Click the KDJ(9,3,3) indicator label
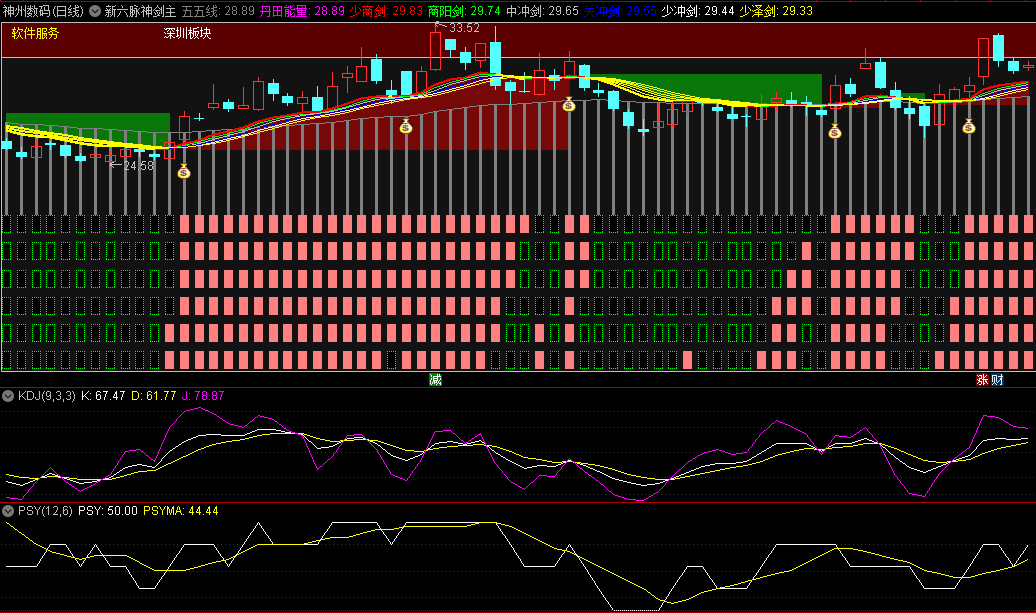Viewport: 1036px width, 613px height. (x=46, y=396)
